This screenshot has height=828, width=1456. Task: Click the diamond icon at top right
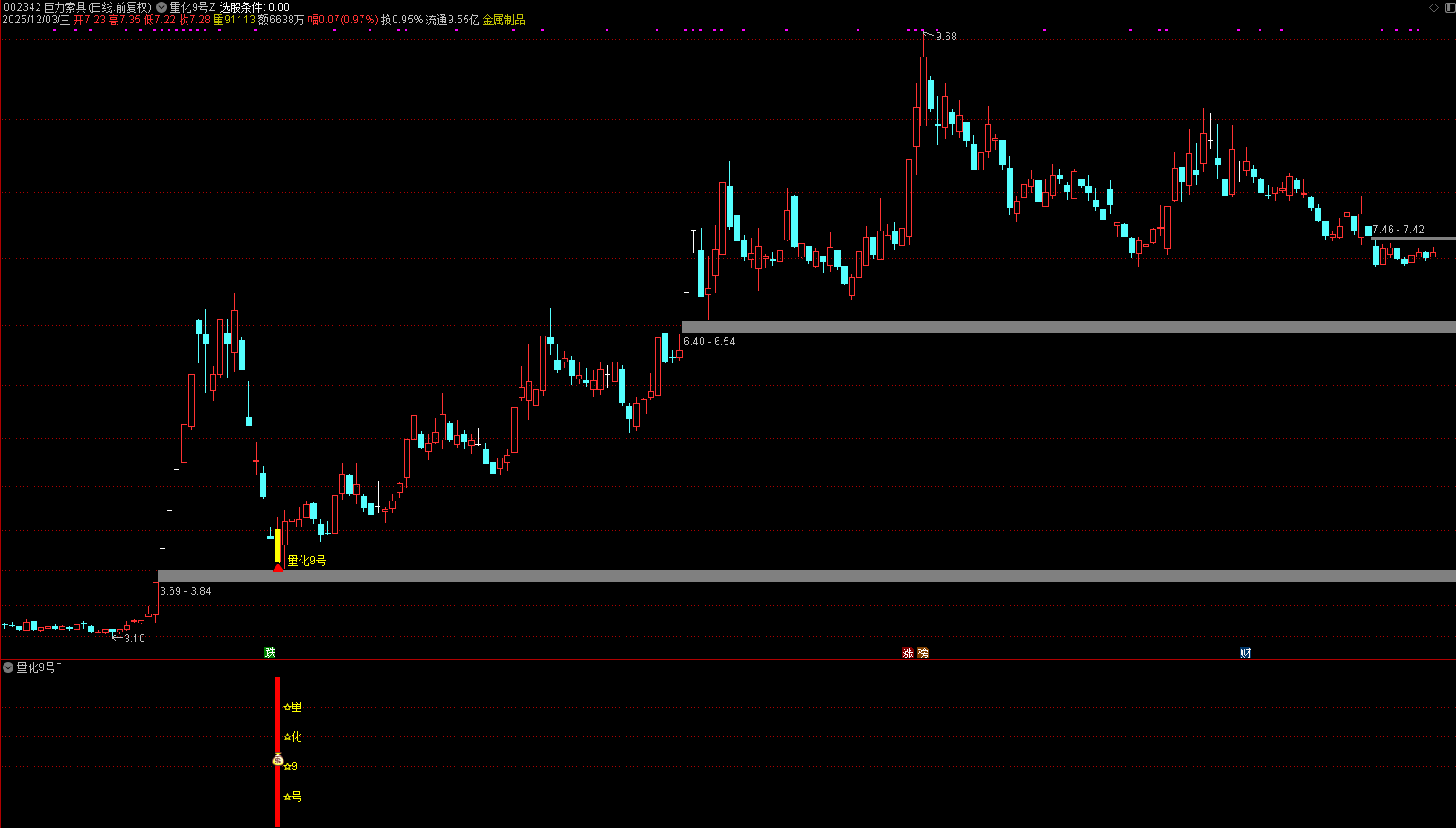pos(1434,7)
